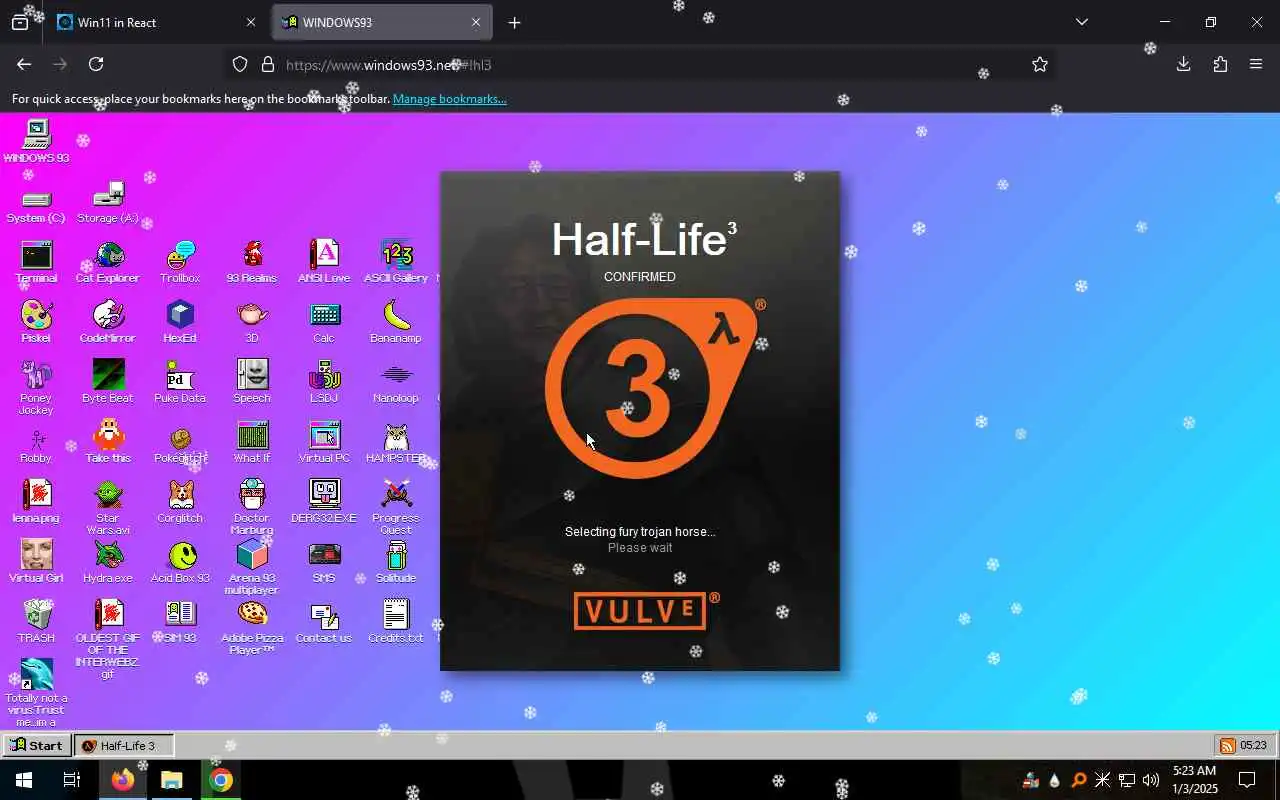Launch the Terminal desktop icon

[36, 263]
